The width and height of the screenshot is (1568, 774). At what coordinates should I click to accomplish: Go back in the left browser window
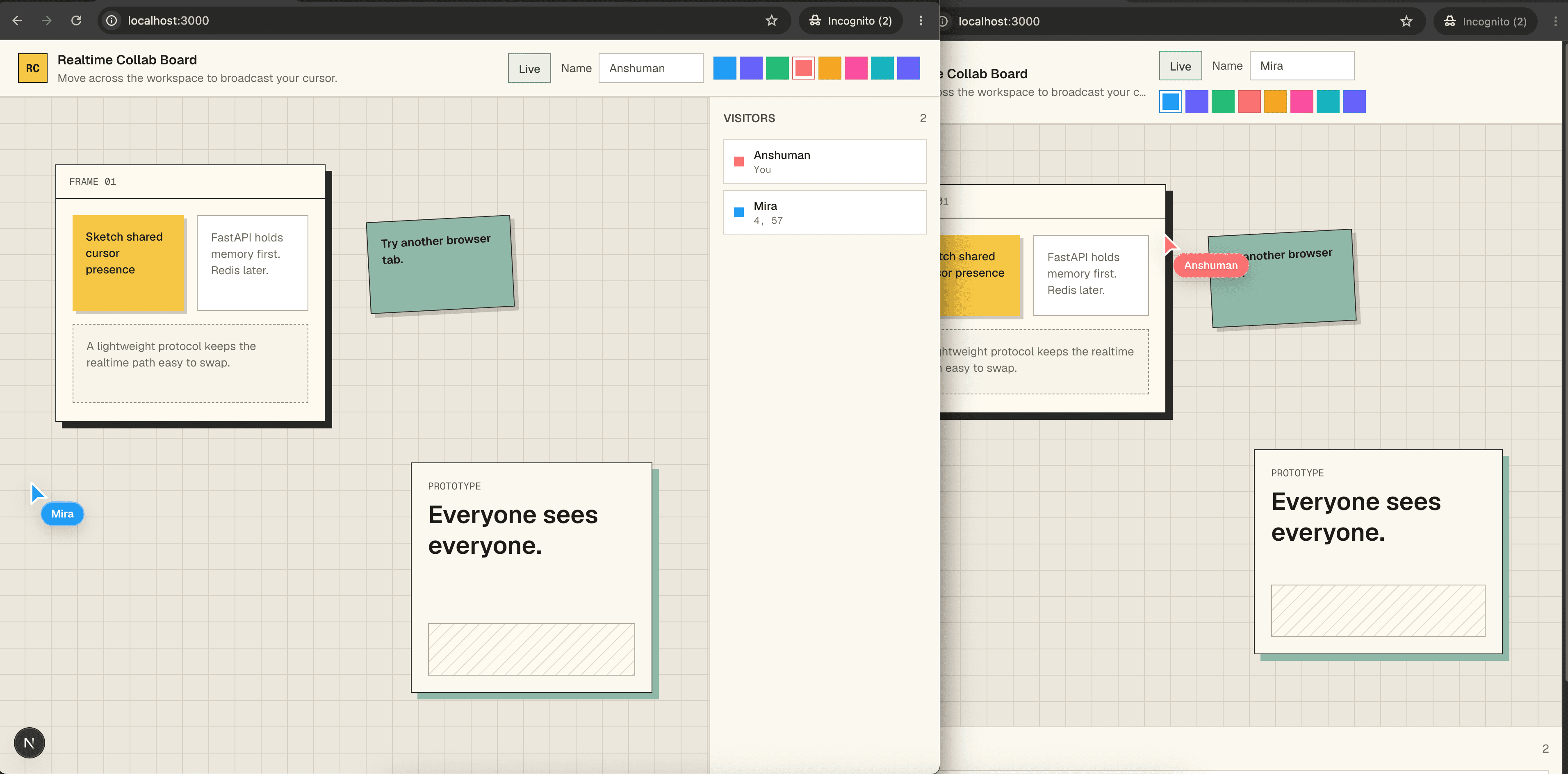tap(18, 20)
